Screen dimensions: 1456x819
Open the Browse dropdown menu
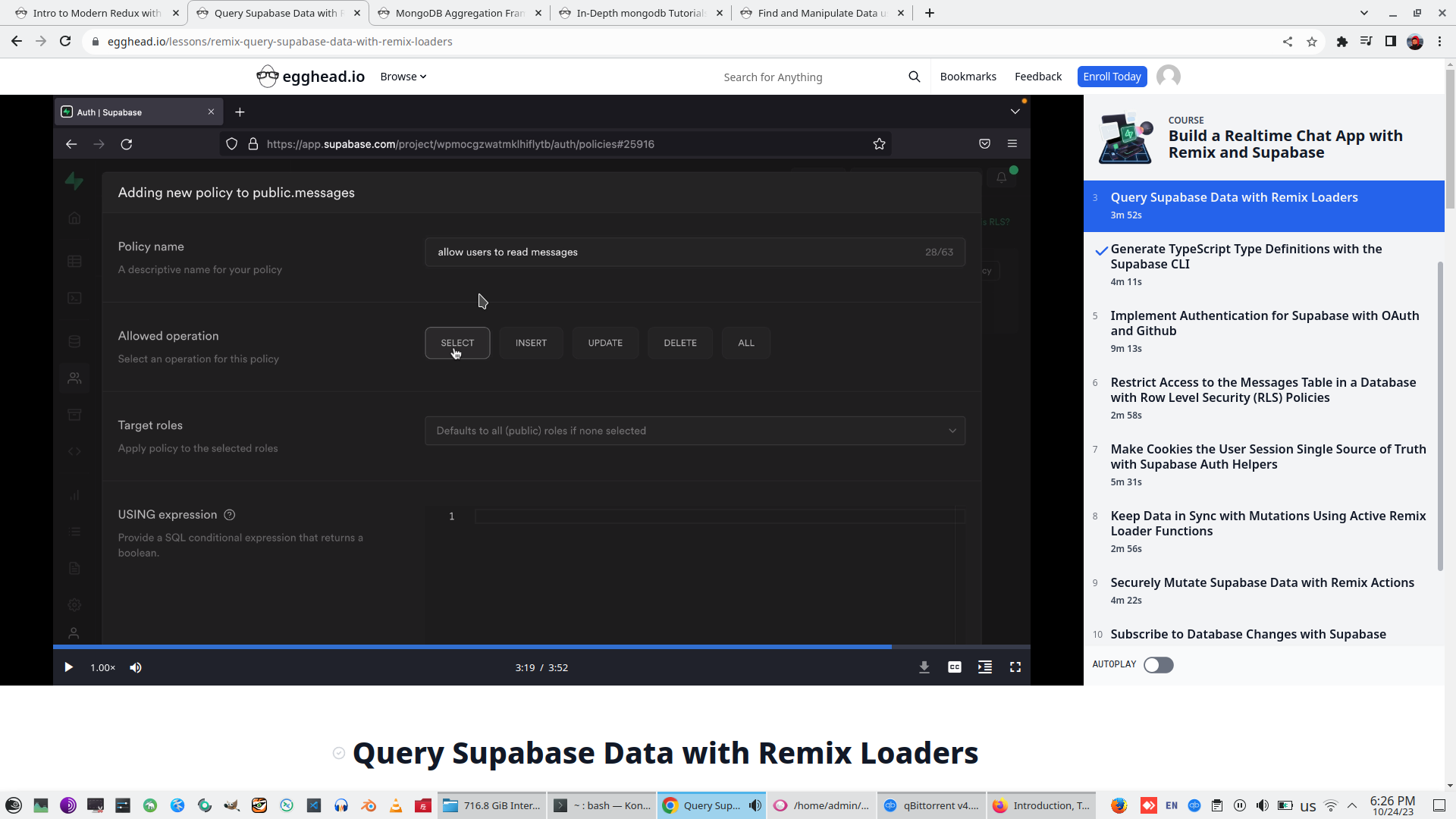tap(403, 77)
